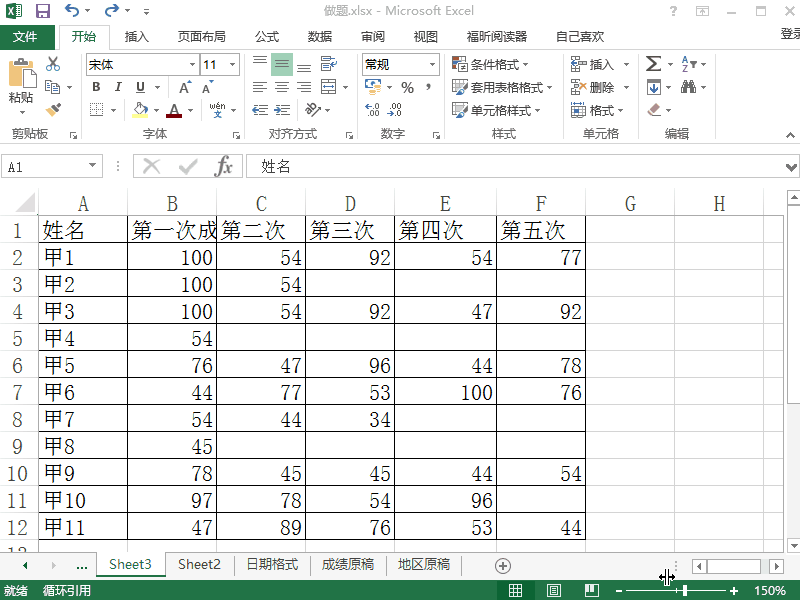Select column G header
800x600 pixels.
[630, 204]
